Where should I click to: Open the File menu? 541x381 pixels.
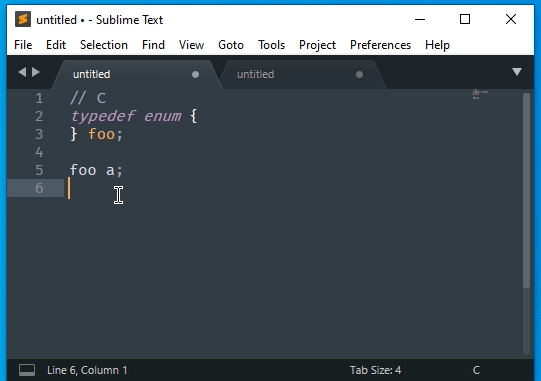(x=23, y=45)
